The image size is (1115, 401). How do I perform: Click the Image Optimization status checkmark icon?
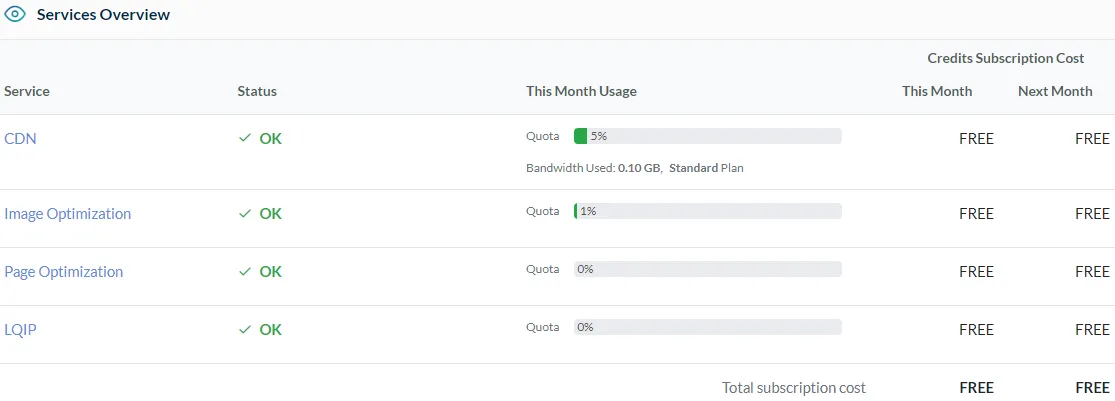(245, 214)
